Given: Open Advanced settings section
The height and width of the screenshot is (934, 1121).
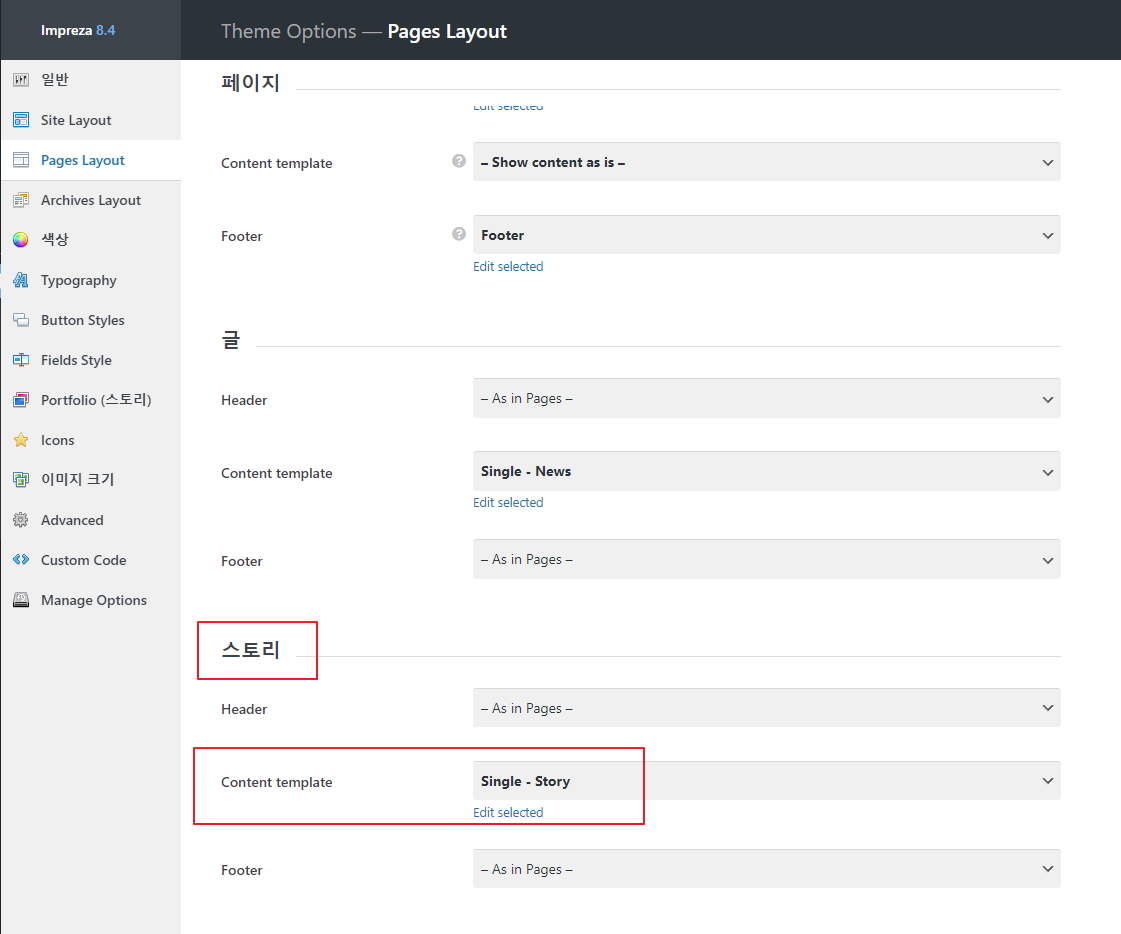Looking at the screenshot, I should 91,520.
